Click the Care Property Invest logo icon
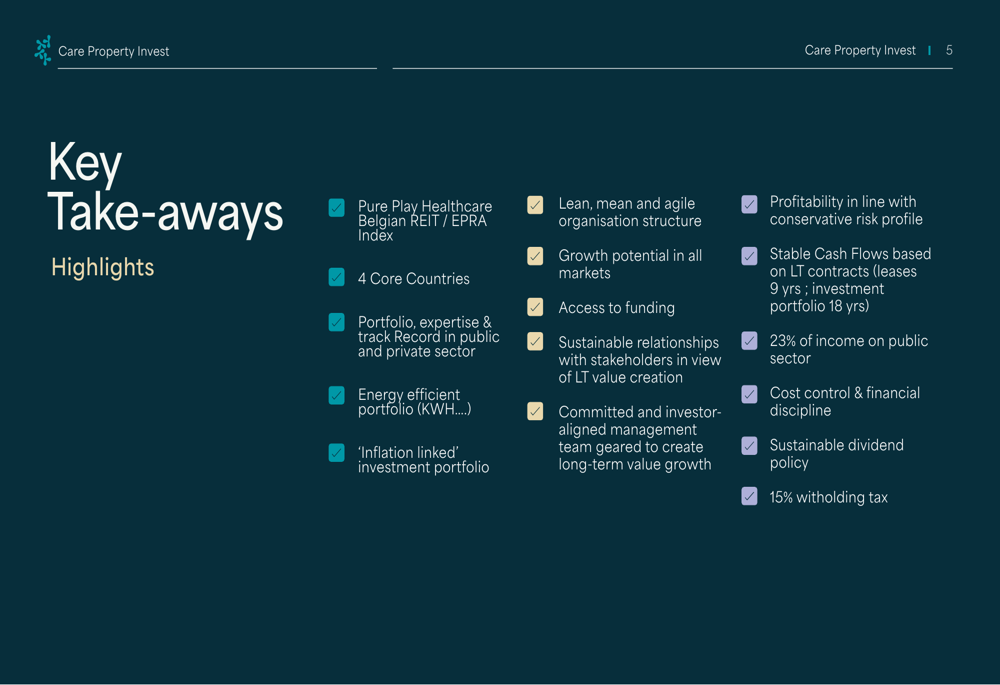This screenshot has height=685, width=1000. [42, 50]
